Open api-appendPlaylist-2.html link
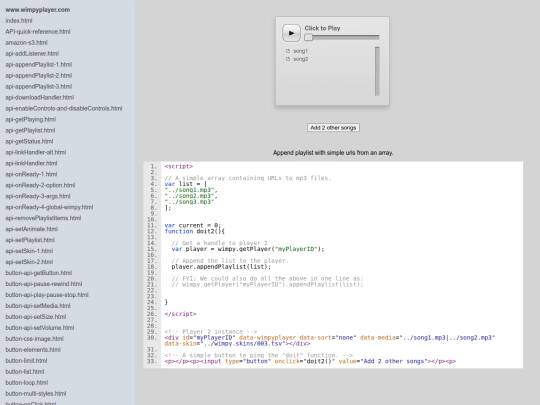The width and height of the screenshot is (540, 405). (39, 75)
